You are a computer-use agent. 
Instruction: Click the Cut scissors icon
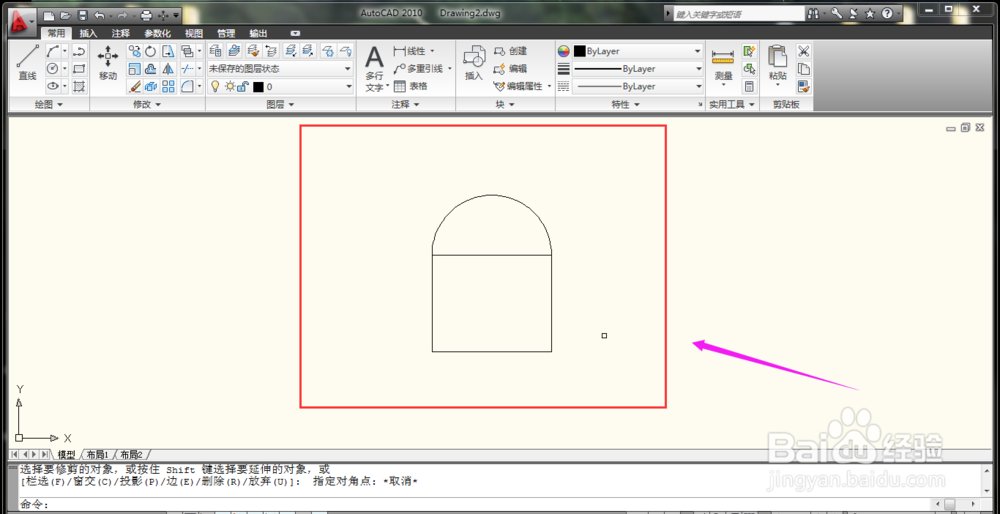tap(804, 51)
